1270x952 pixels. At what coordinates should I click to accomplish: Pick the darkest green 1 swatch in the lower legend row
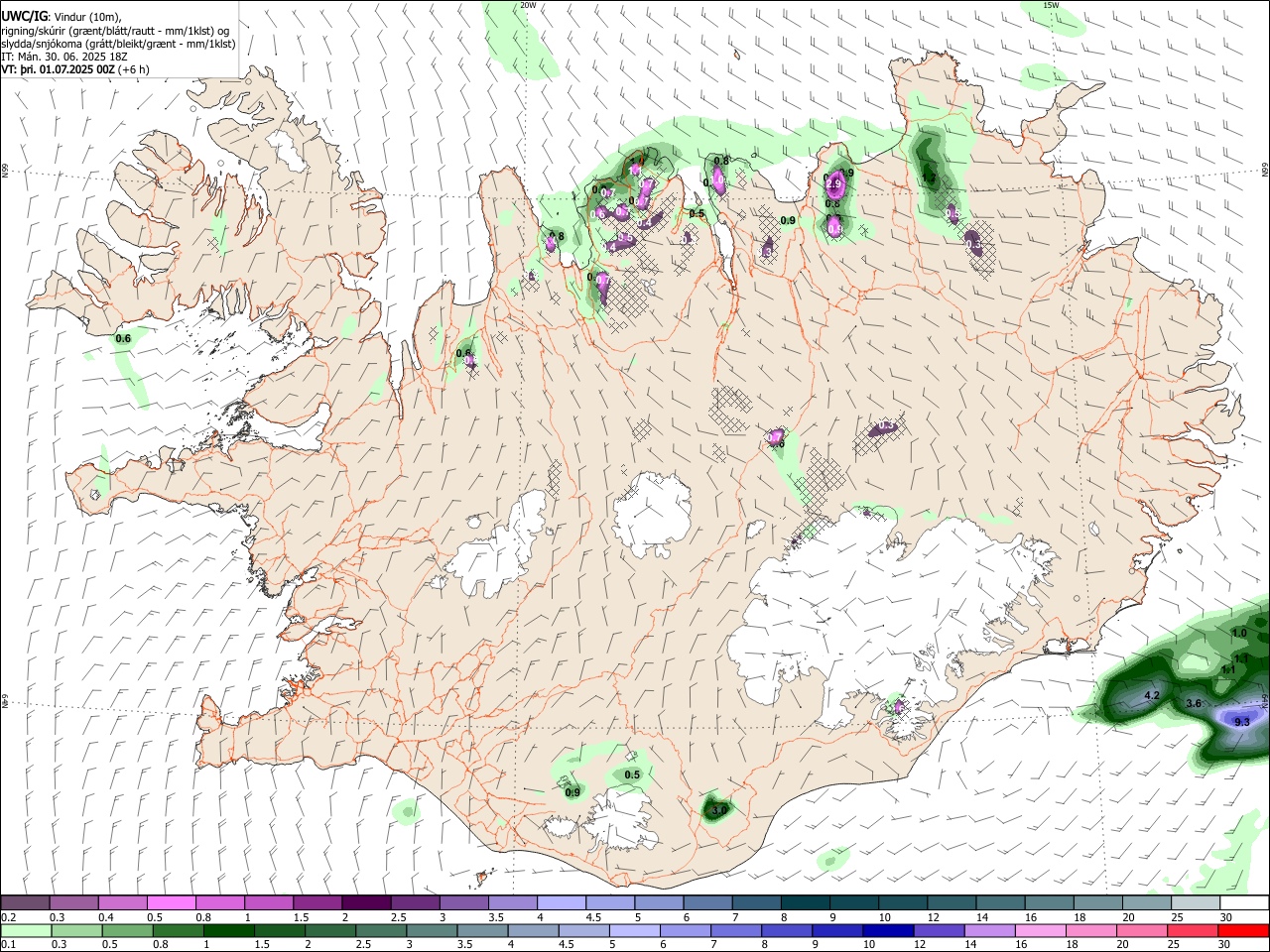(228, 930)
